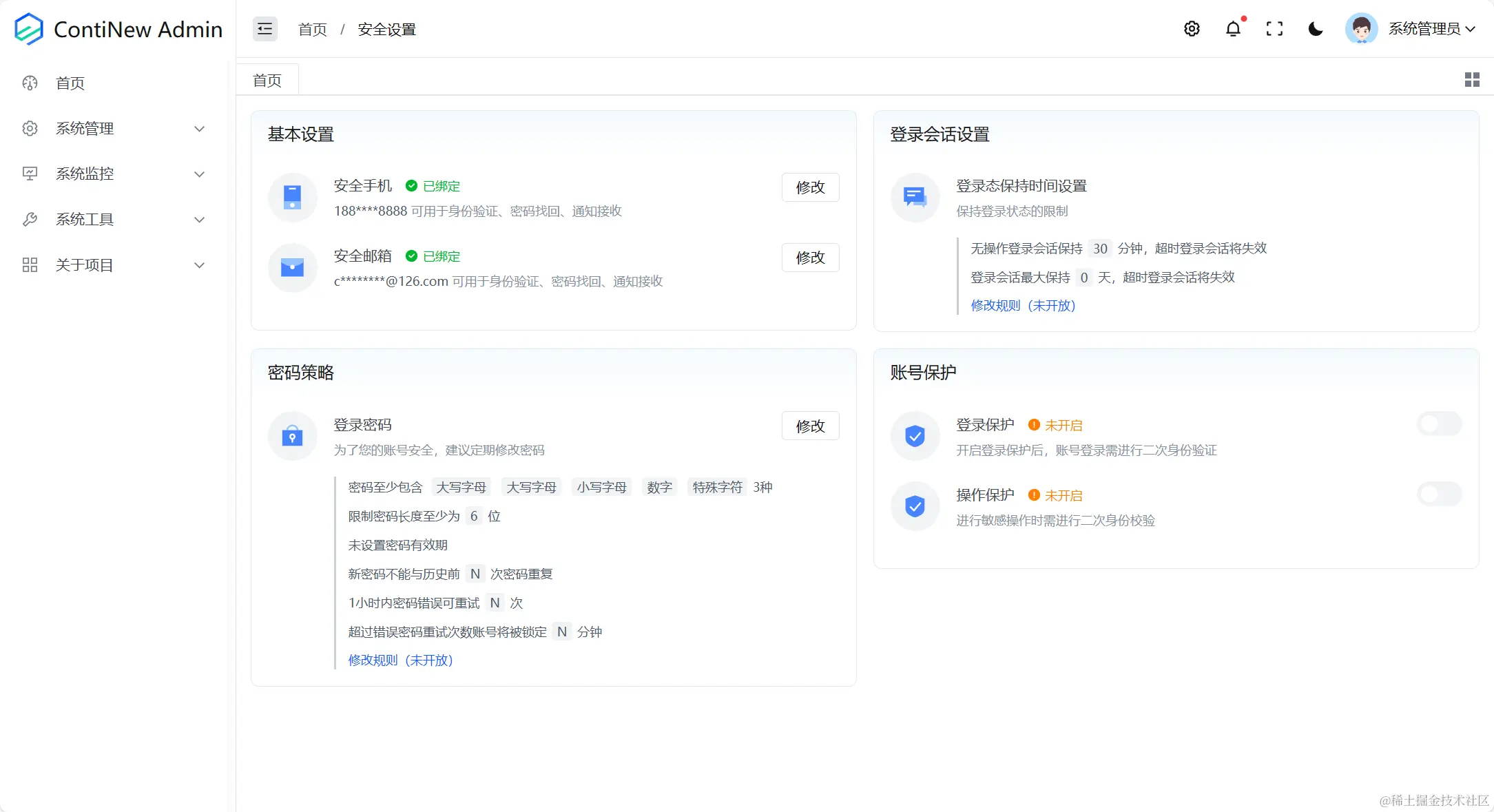The height and width of the screenshot is (812, 1494).
Task: Select the 首页 tab
Action: coord(267,79)
